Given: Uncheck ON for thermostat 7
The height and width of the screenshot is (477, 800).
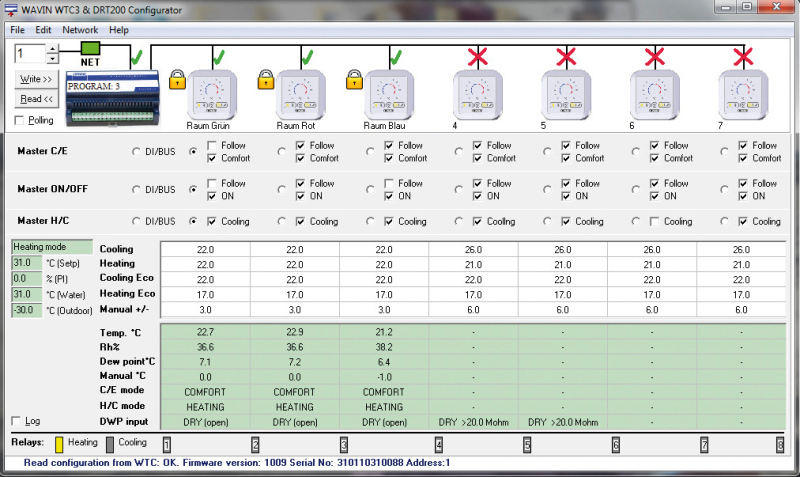Looking at the screenshot, I should (743, 196).
